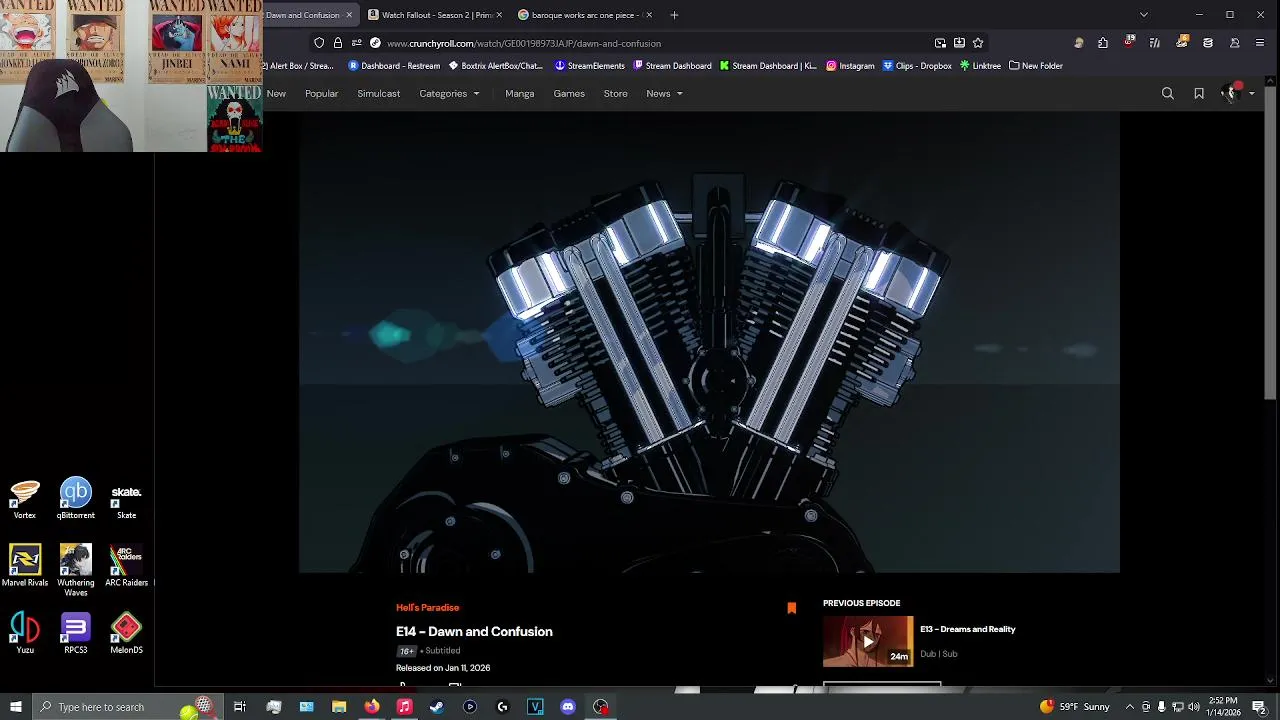Open the Firefox application hamburger menu

coord(1260,43)
